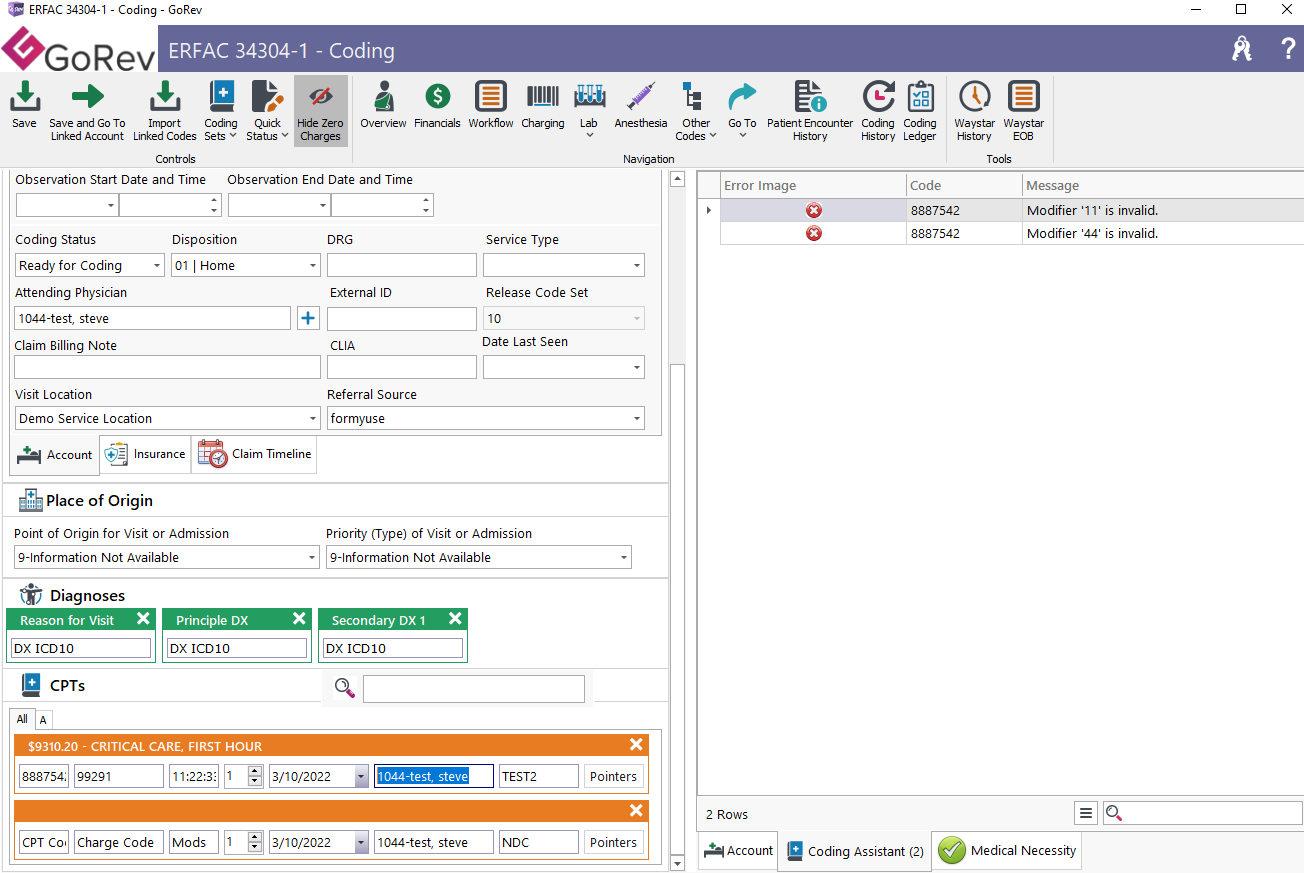Delete the empty CPT entry row
The image size is (1304, 873).
click(x=636, y=810)
